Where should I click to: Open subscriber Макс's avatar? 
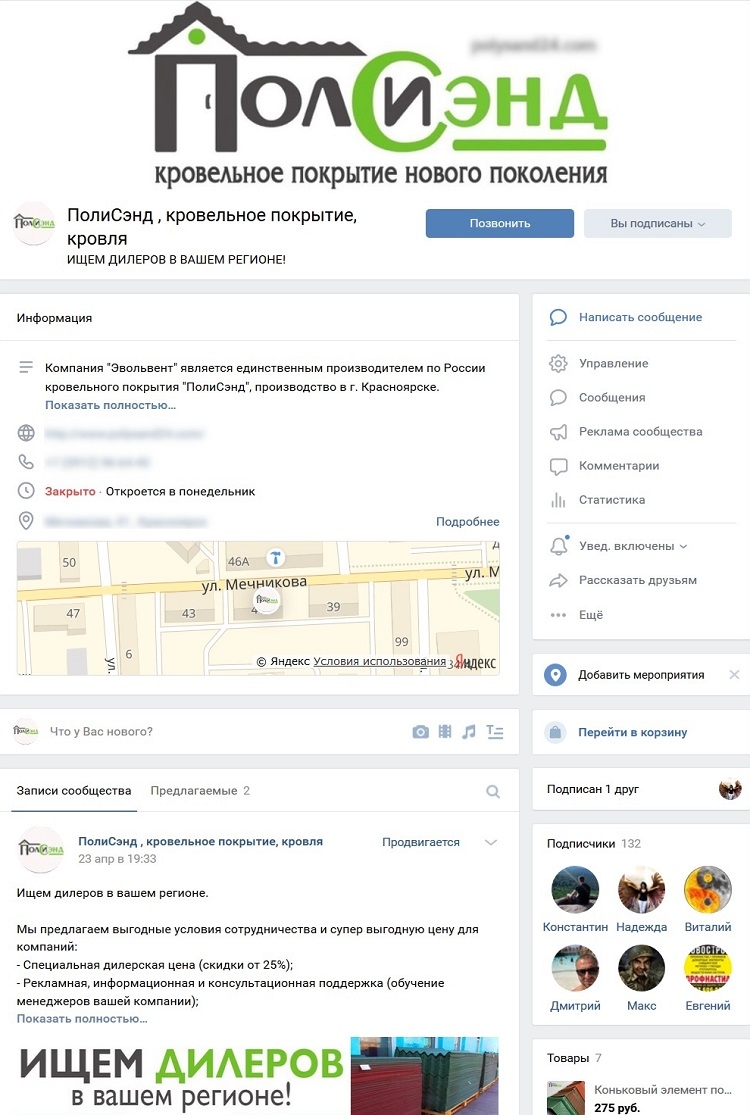tap(641, 968)
